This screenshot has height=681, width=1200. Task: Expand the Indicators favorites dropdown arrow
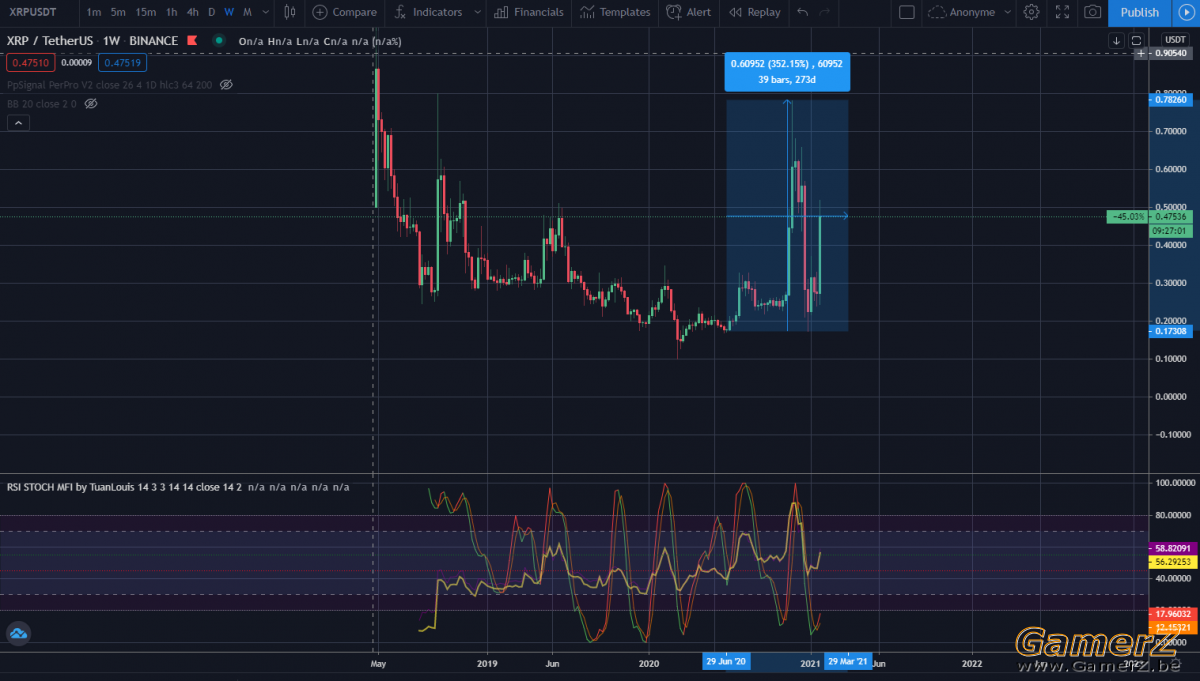476,12
